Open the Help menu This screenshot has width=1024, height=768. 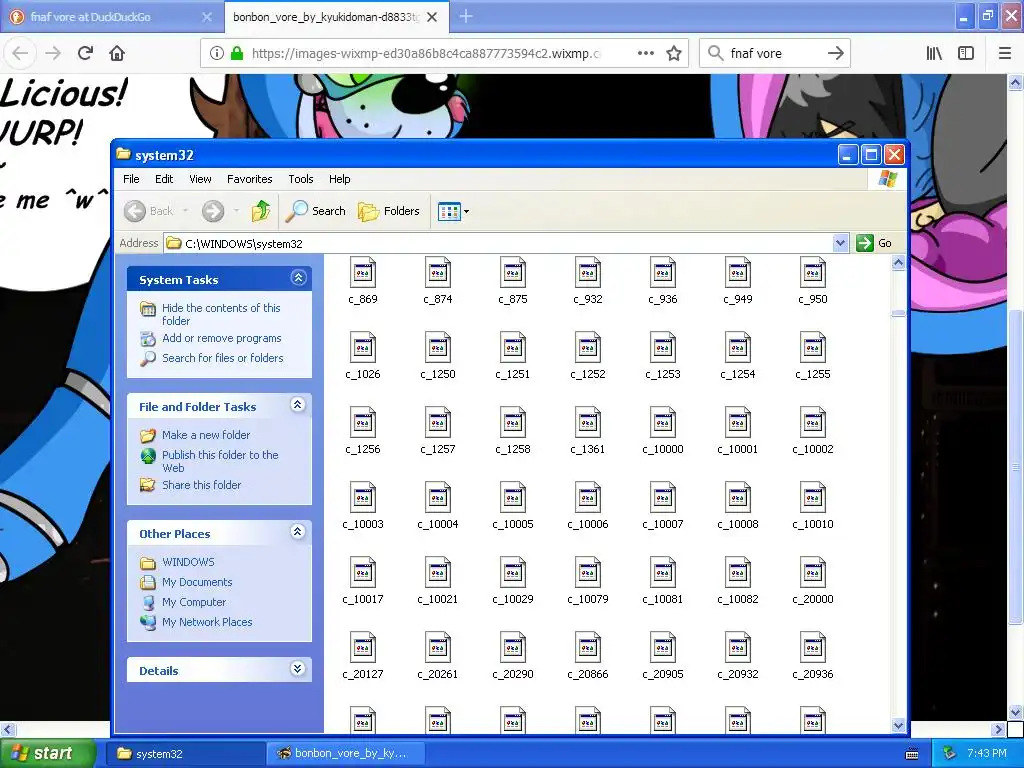[339, 179]
